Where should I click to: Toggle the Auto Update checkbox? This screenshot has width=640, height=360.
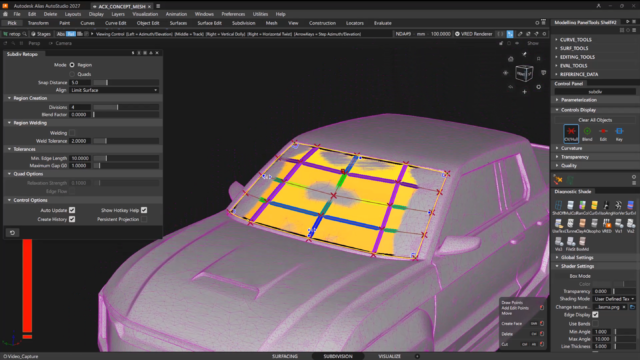(72, 210)
